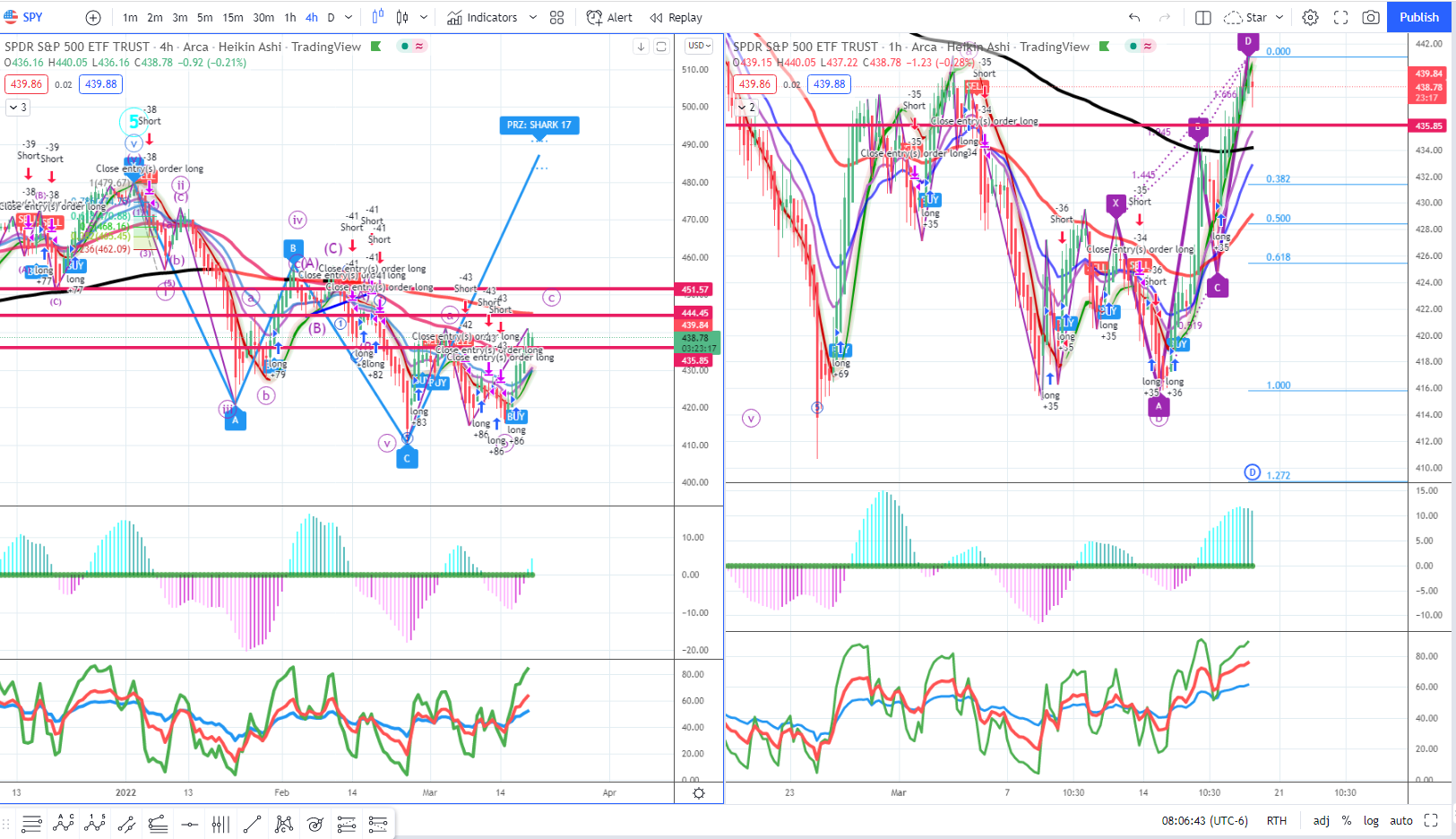This screenshot has width=1456, height=839.
Task: Toggle adj dividend adjustment
Action: [1321, 820]
